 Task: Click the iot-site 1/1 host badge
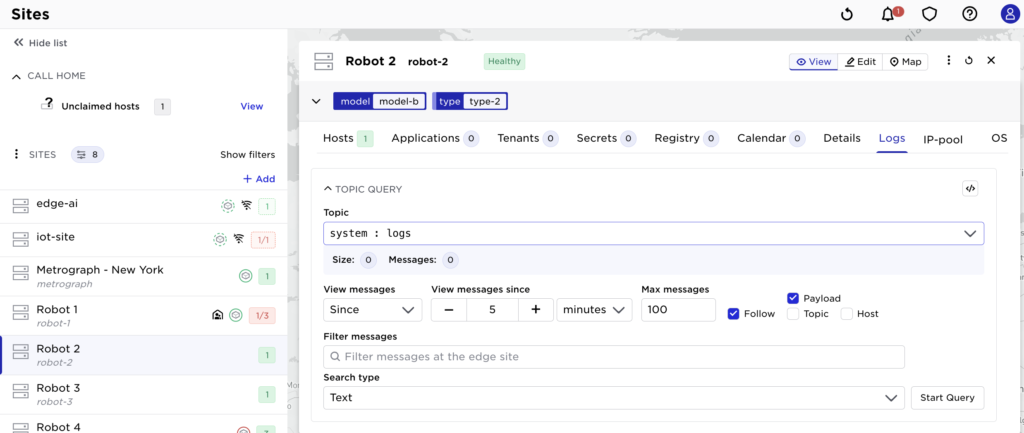(x=263, y=240)
